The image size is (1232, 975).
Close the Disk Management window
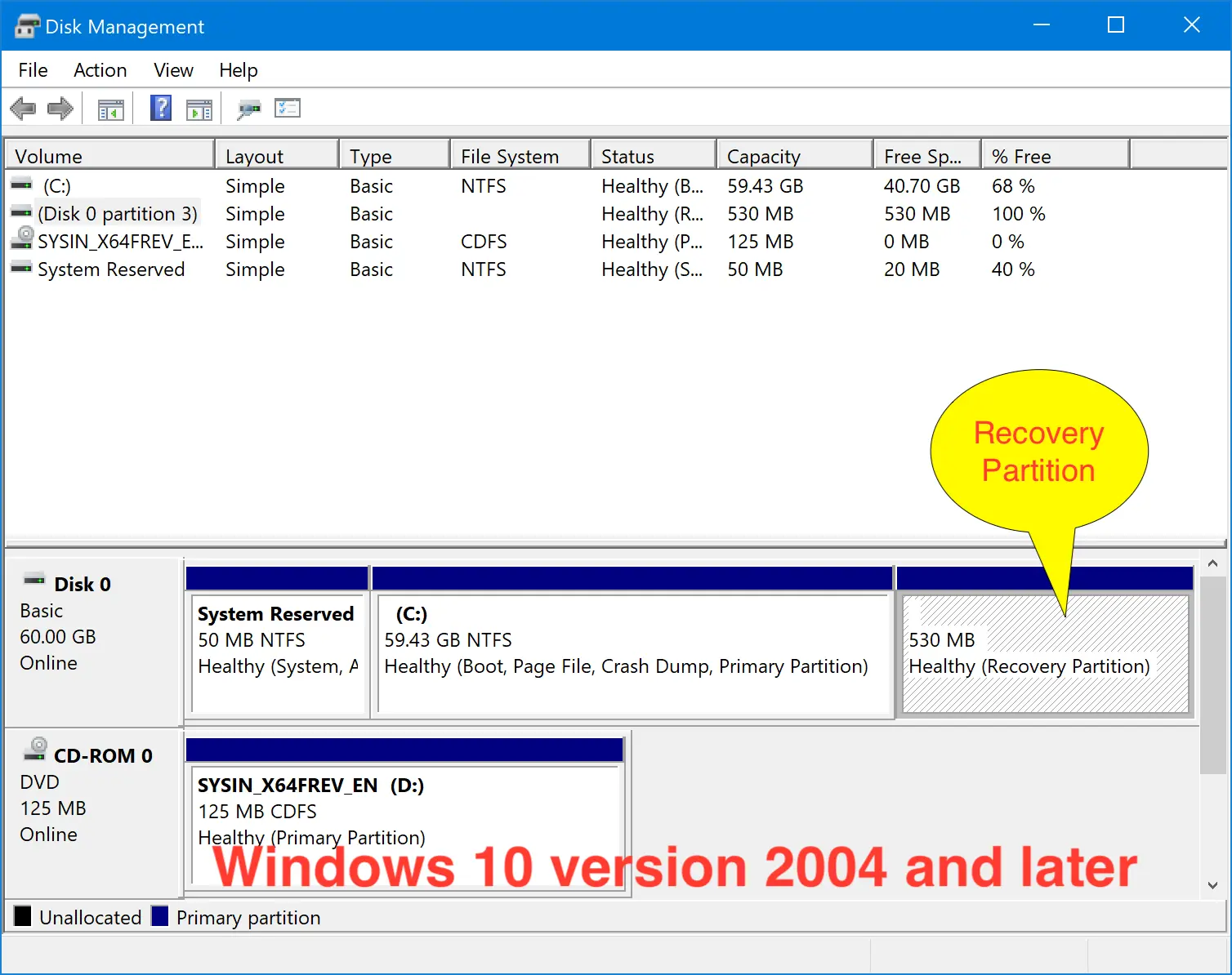coord(1192,25)
